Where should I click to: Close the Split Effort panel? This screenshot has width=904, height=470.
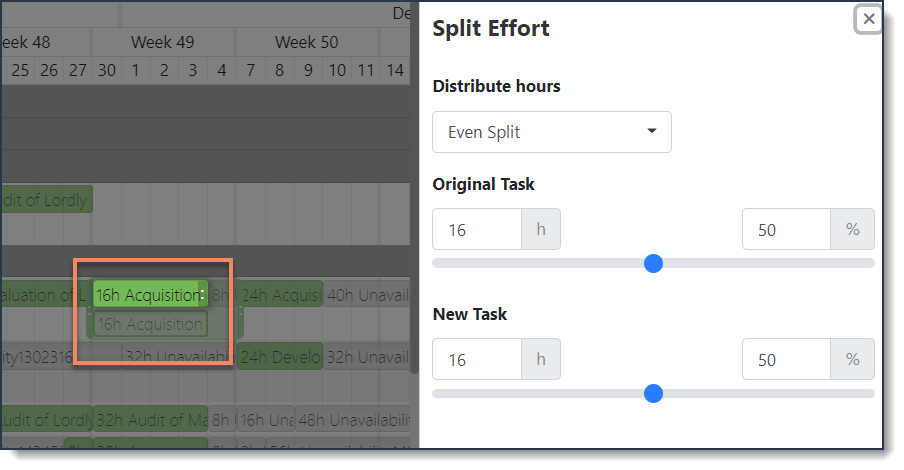(868, 19)
